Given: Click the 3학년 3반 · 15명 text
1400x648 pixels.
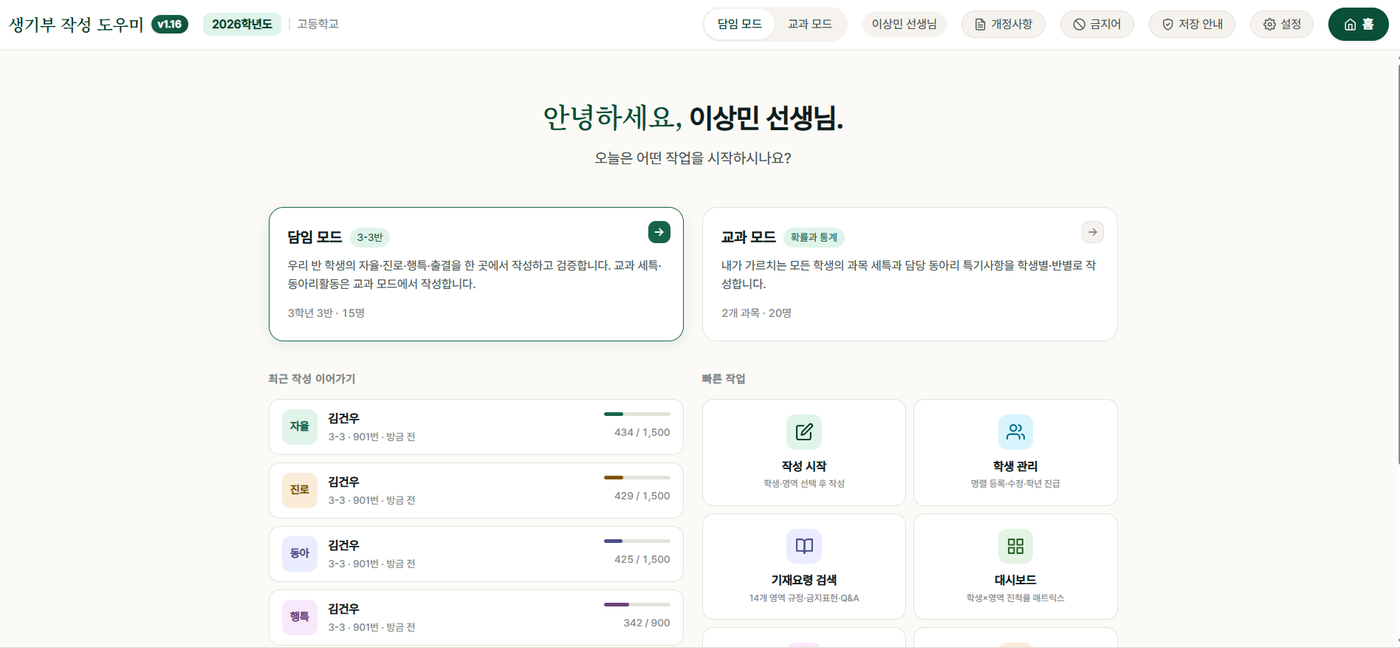Looking at the screenshot, I should pos(326,313).
